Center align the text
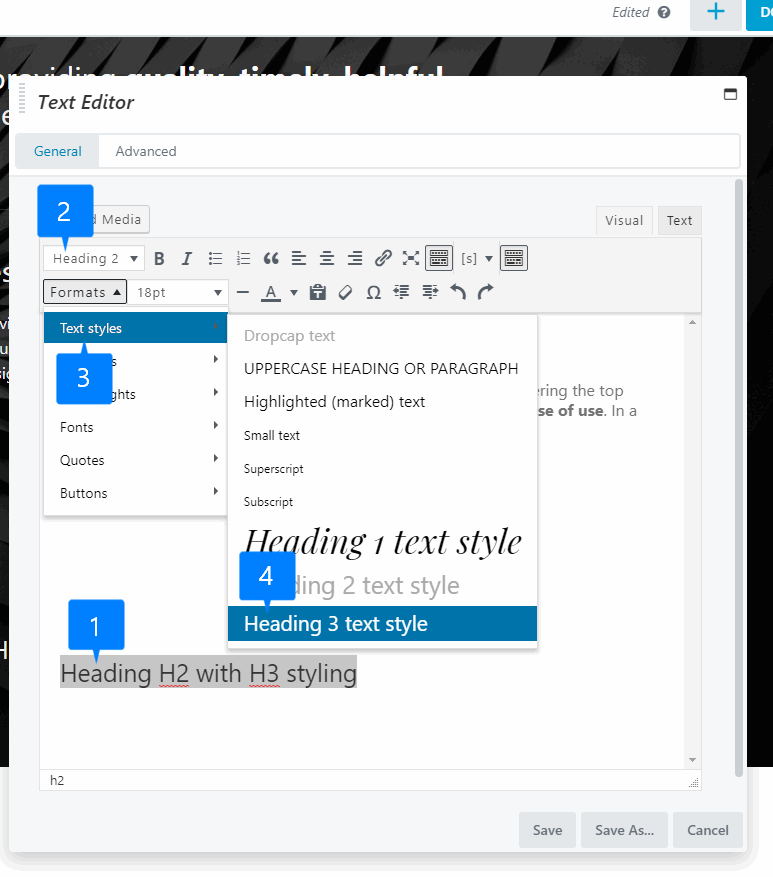The width and height of the screenshot is (773, 877). [326, 258]
